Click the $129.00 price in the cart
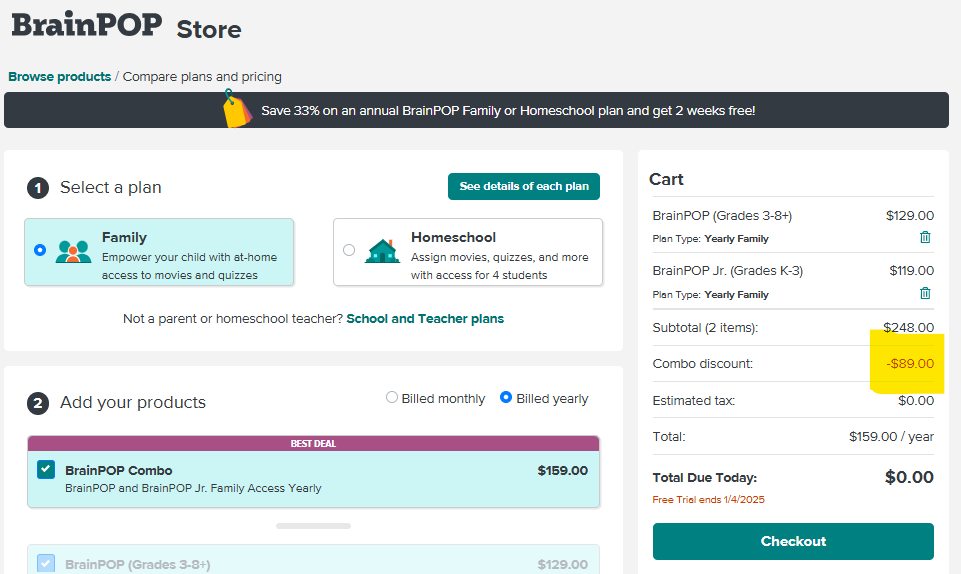The width and height of the screenshot is (961, 574). [910, 216]
